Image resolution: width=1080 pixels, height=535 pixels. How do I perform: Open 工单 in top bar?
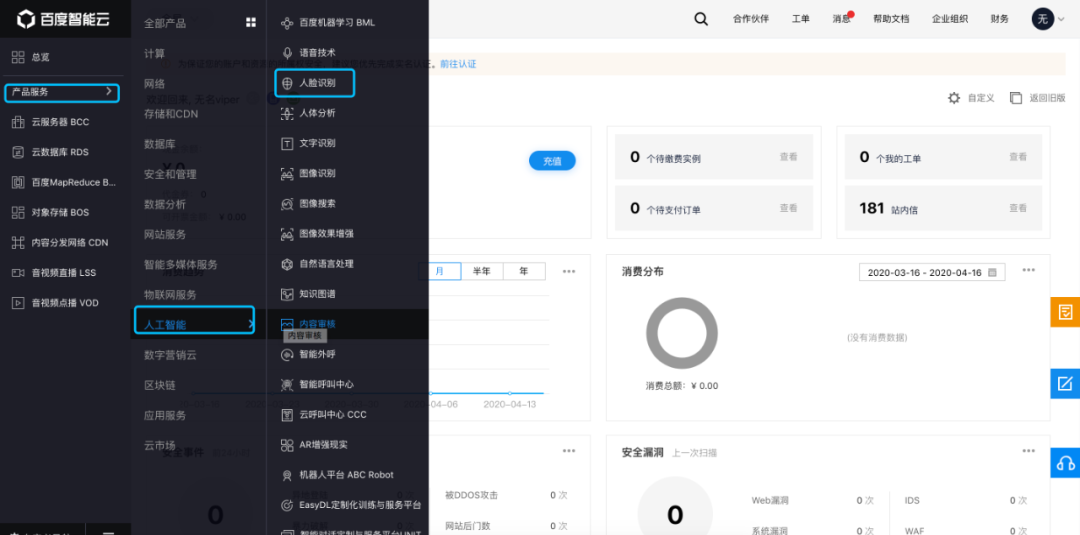click(x=800, y=19)
